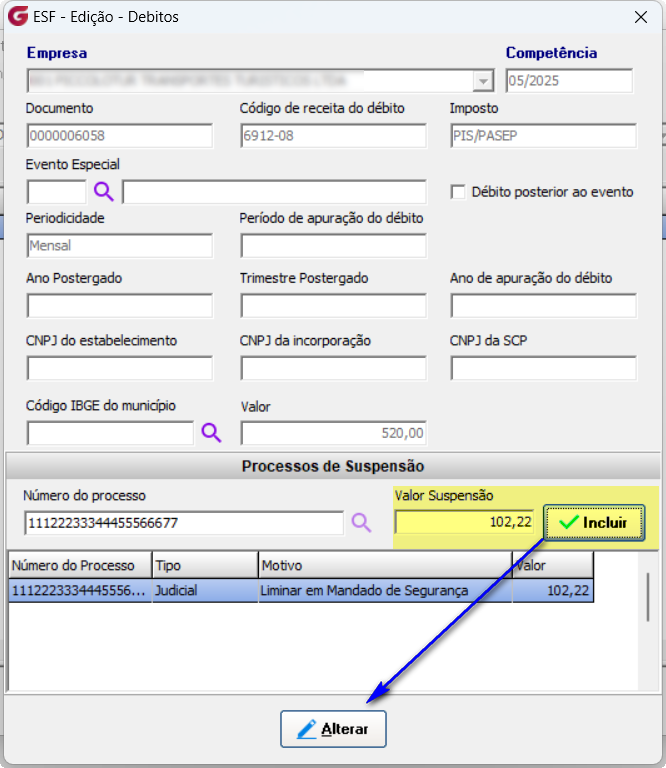Click the ESF application logo in title bar
The image size is (666, 768).
pyautogui.click(x=18, y=16)
